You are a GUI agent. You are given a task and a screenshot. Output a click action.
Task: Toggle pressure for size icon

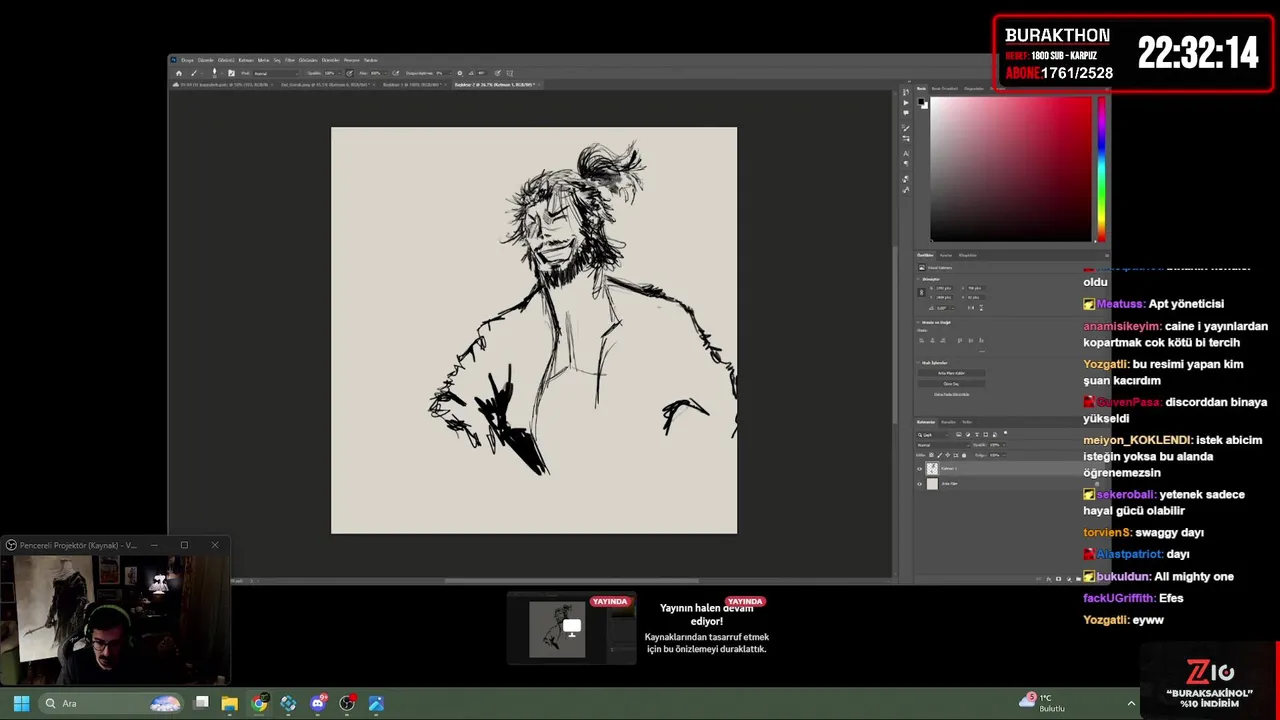[497, 73]
